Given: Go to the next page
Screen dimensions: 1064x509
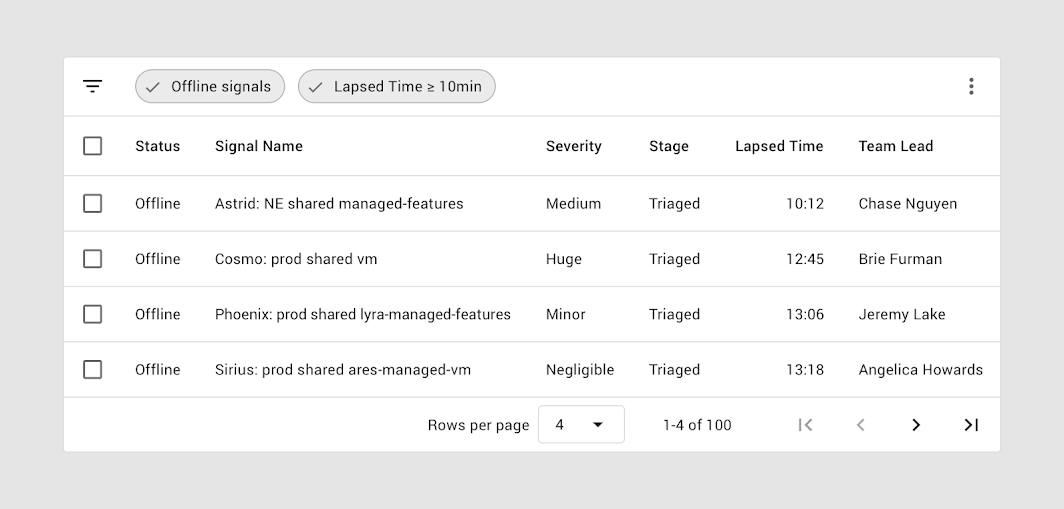Looking at the screenshot, I should 915,425.
